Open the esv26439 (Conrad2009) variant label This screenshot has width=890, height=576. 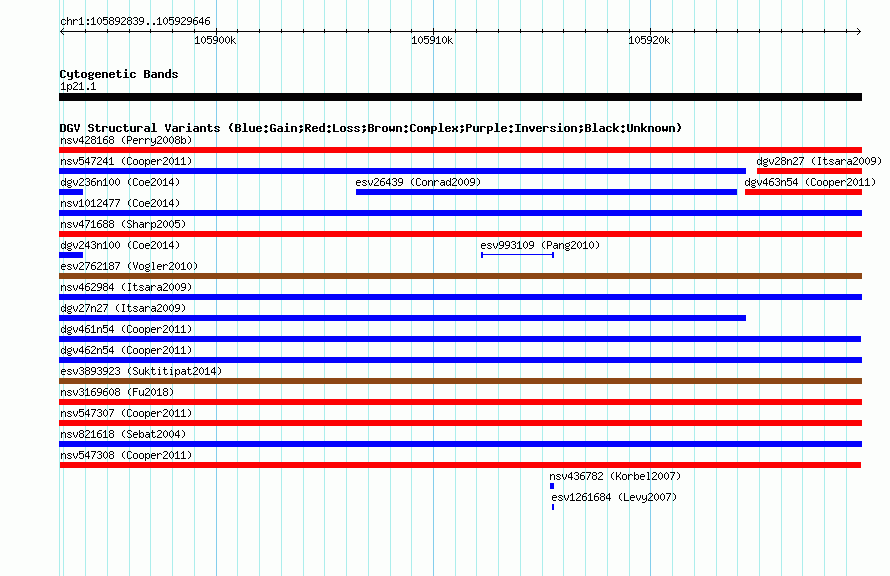418,182
